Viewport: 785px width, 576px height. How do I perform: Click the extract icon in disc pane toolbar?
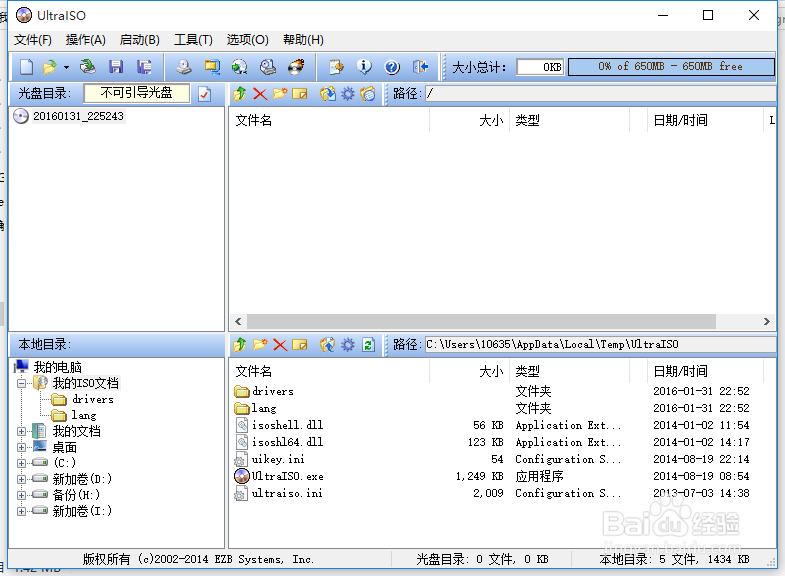point(327,94)
